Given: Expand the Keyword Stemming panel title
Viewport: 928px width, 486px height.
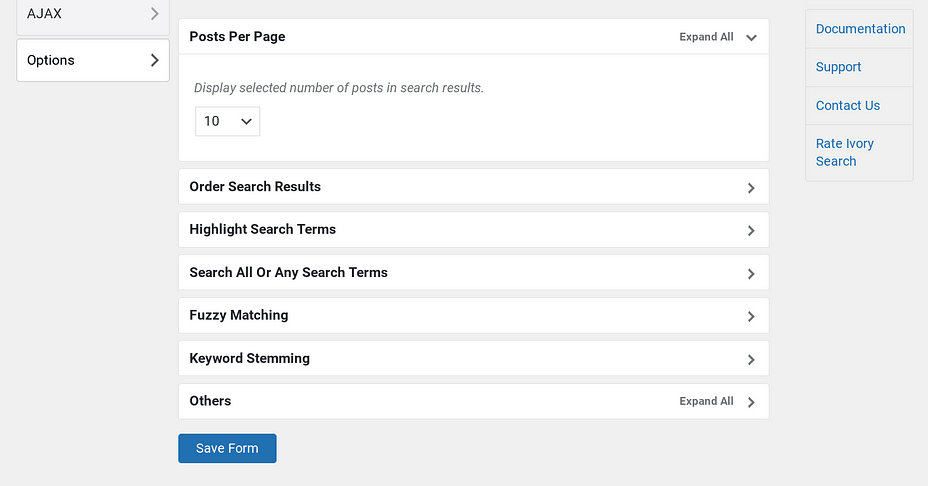Looking at the screenshot, I should [x=249, y=358].
